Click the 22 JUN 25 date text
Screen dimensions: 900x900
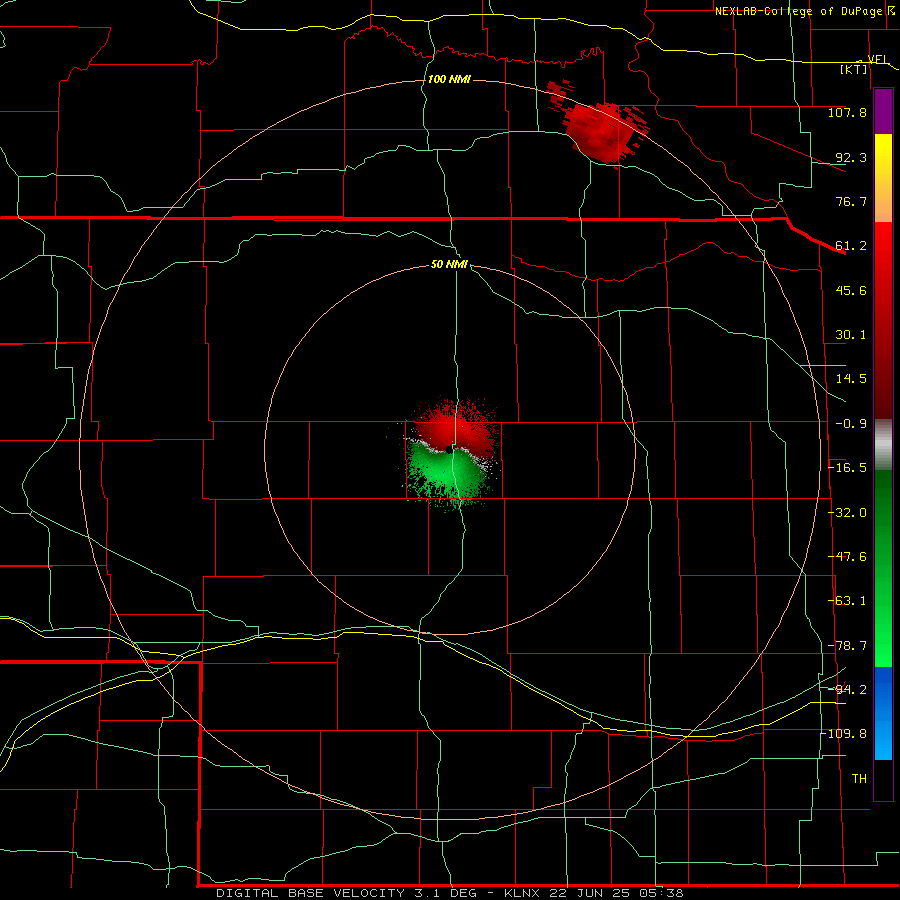pos(590,893)
